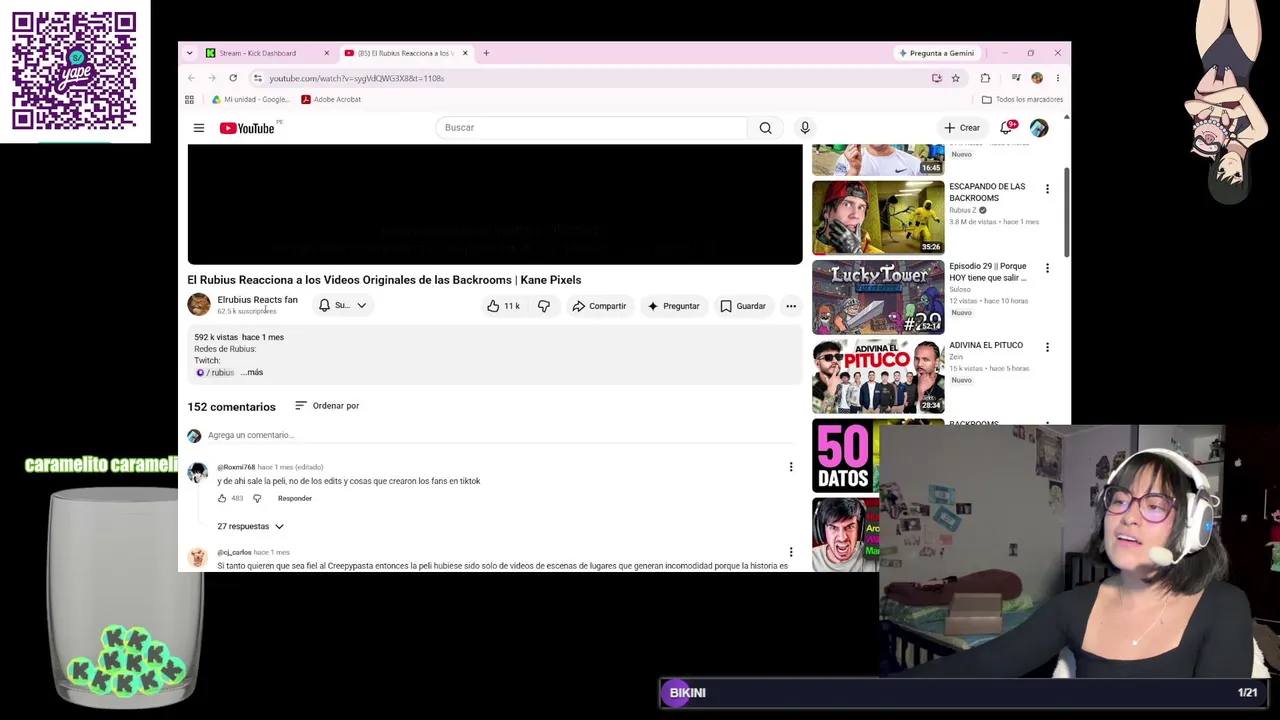Click the Compartir share button
This screenshot has width=1280, height=720.
pyautogui.click(x=599, y=306)
